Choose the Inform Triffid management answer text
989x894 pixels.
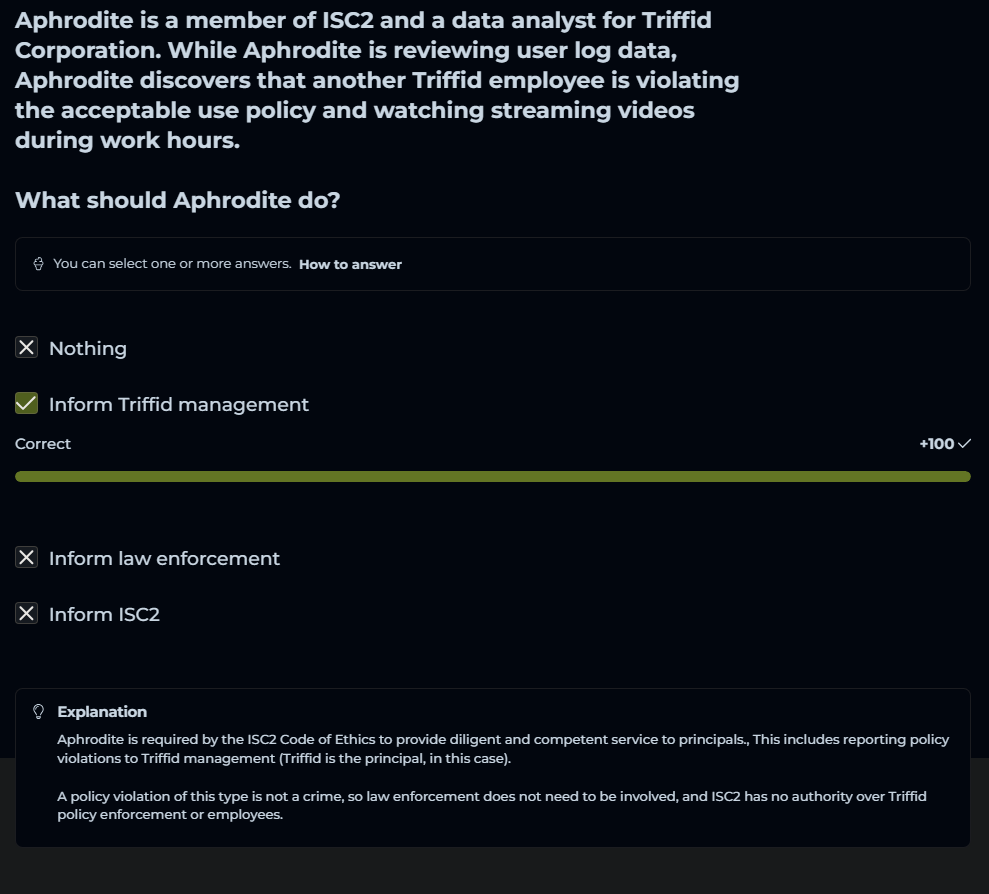(x=179, y=405)
